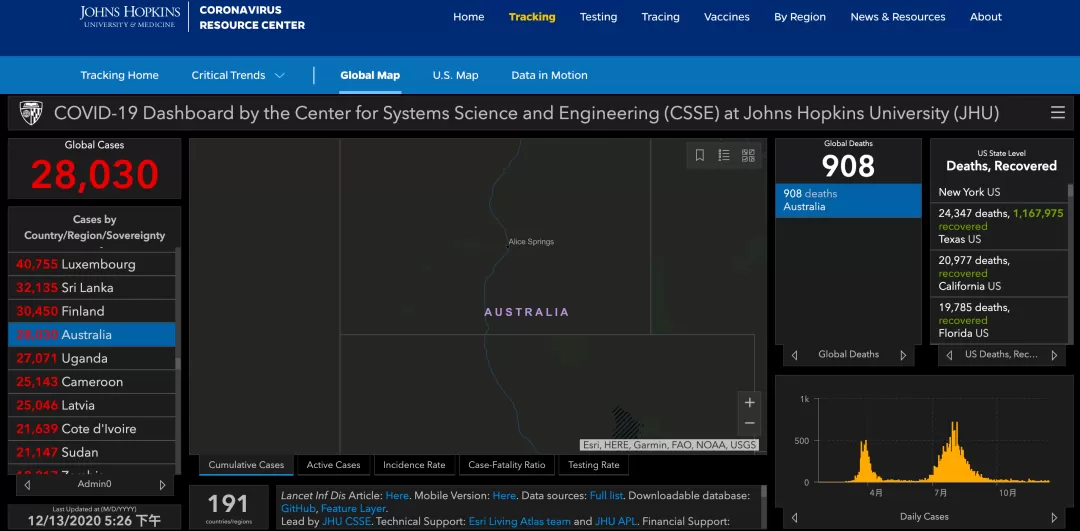Select Sri Lanka in the country list
The width and height of the screenshot is (1080, 531).
[x=92, y=287]
